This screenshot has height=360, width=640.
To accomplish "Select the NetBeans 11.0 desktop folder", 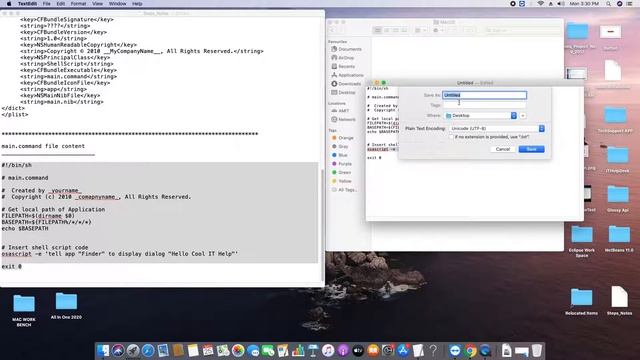I will click(619, 238).
